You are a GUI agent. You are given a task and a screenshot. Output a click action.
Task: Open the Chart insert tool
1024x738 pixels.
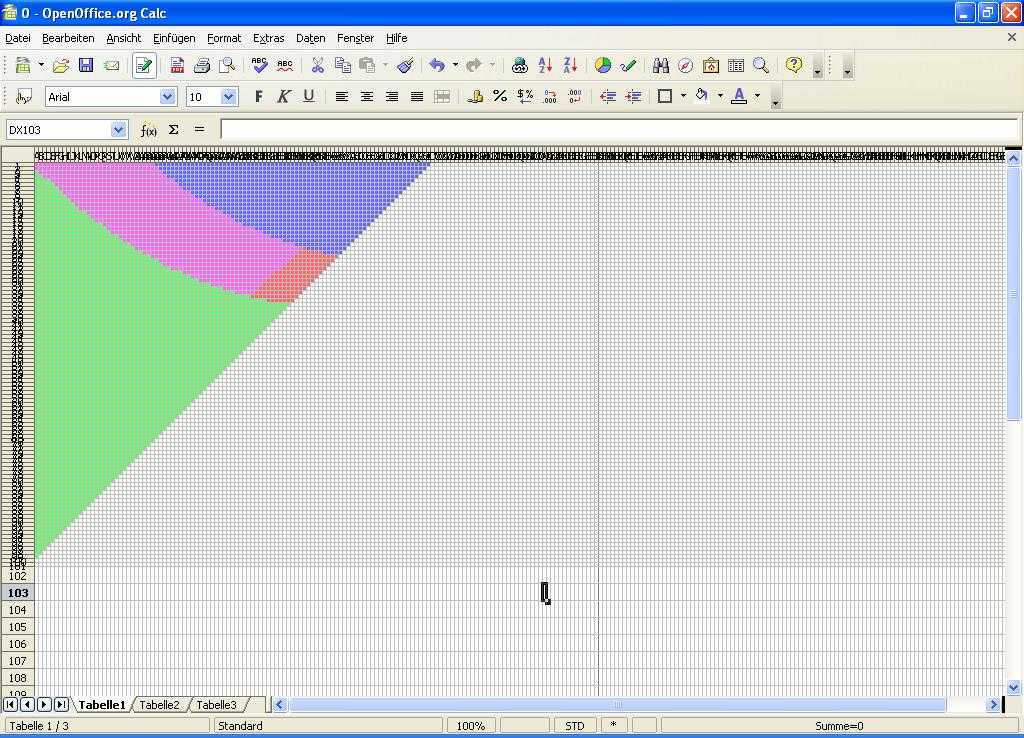603,66
